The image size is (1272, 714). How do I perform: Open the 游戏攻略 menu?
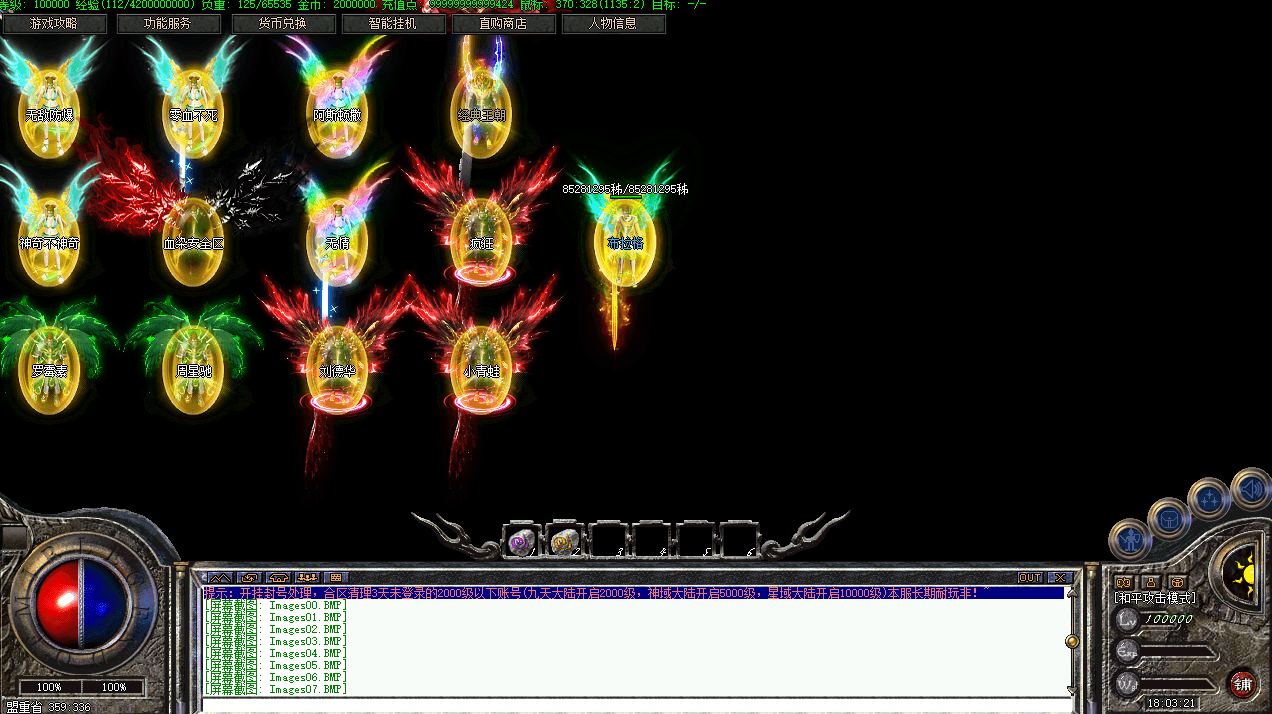[x=53, y=23]
